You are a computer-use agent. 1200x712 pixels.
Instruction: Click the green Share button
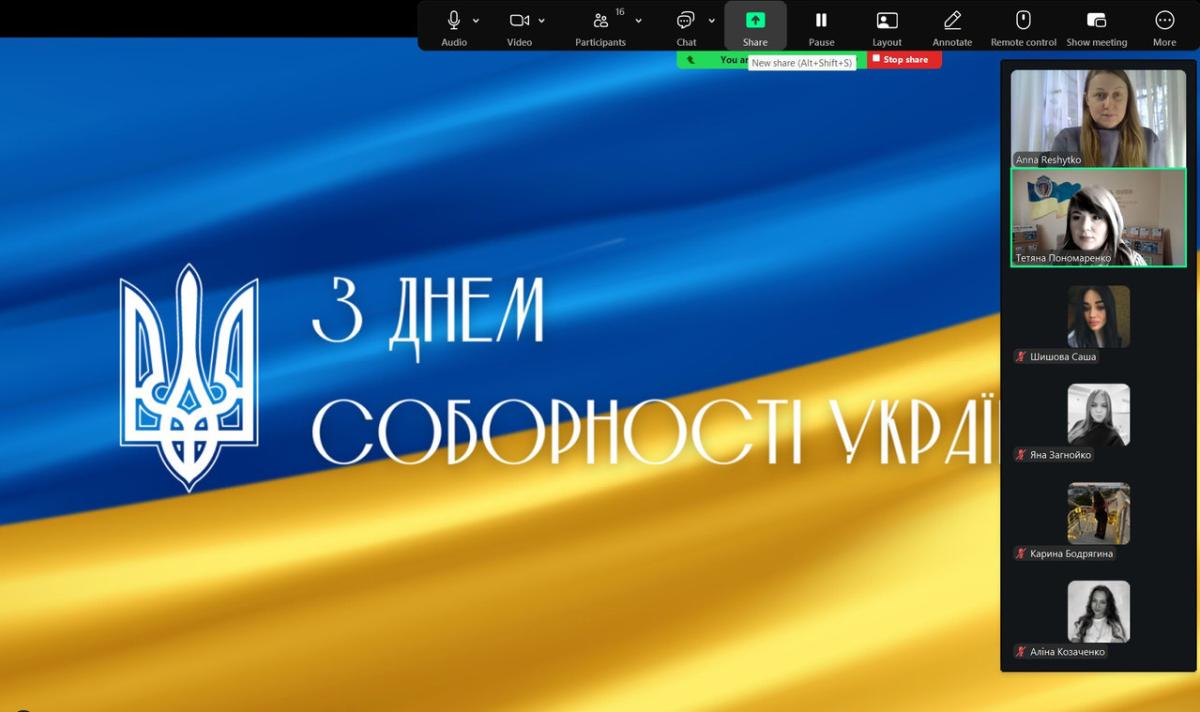(755, 21)
